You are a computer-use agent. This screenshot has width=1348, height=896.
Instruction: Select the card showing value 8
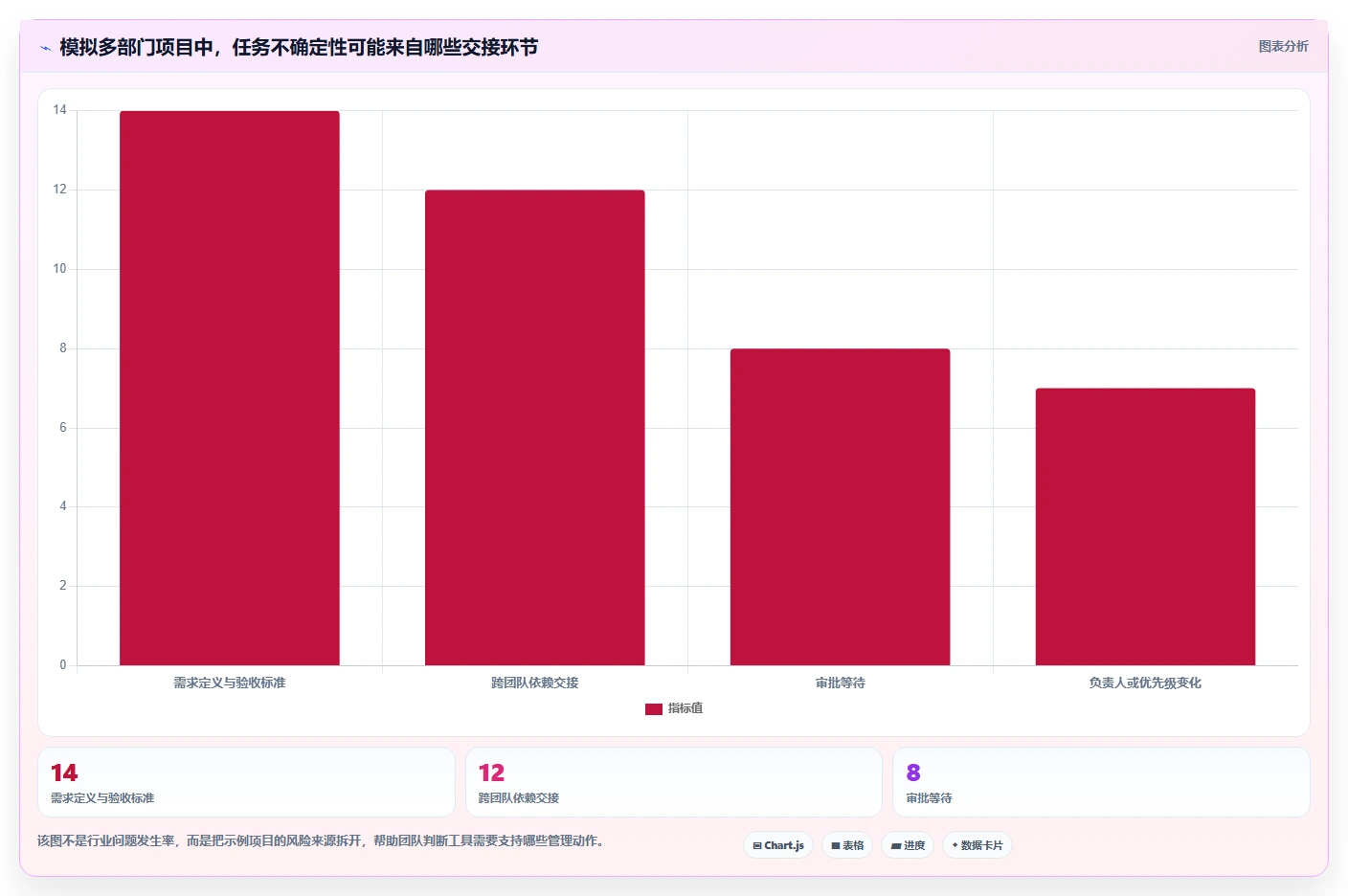point(1101,782)
